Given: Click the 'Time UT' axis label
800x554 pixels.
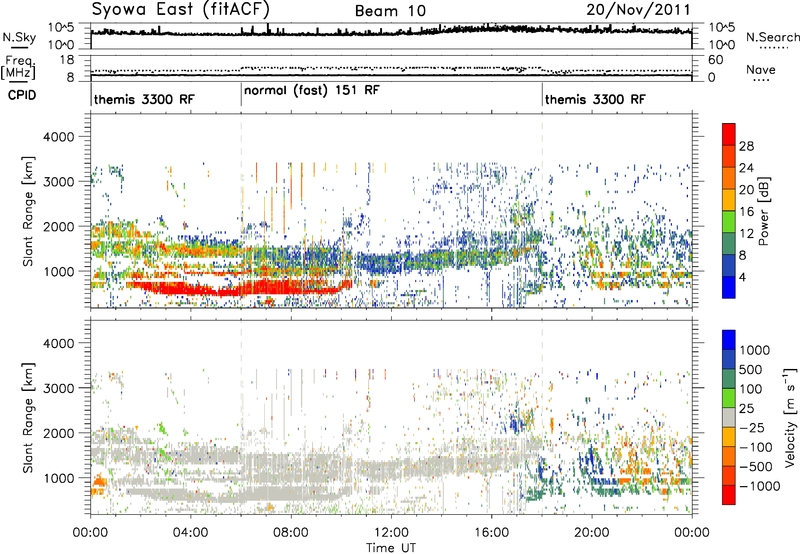Looking at the screenshot, I should (391, 548).
